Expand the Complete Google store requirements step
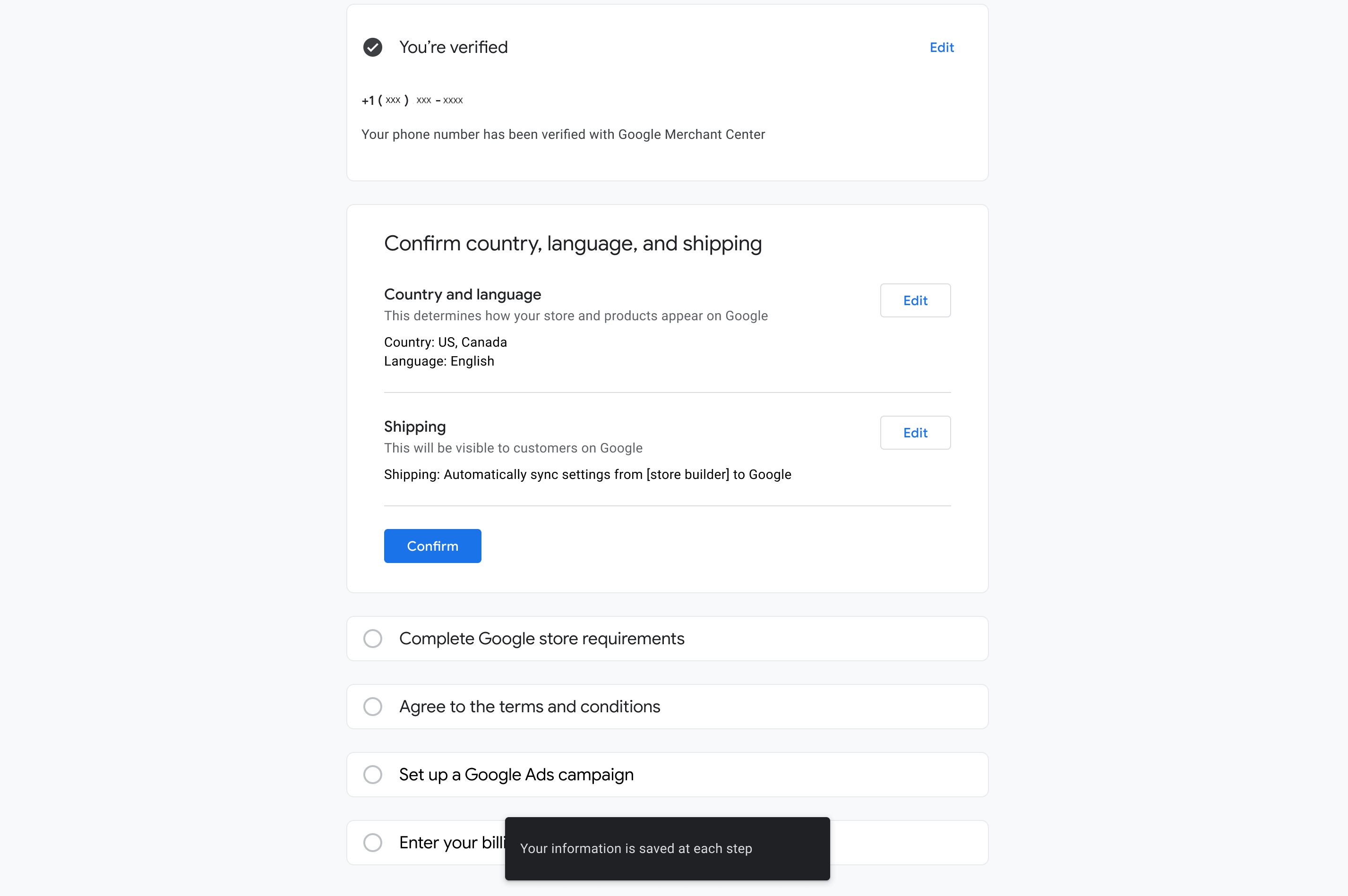 [x=541, y=638]
